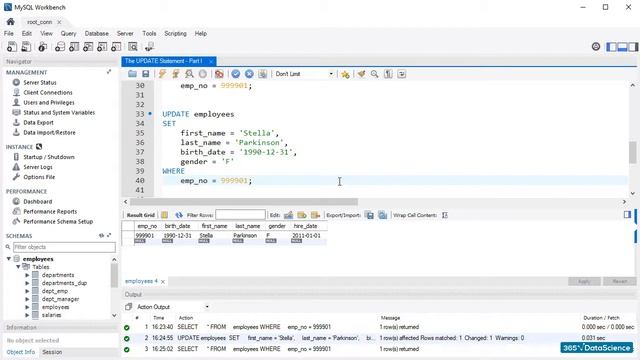
Task: Stop the running query icon
Action: pos(202,74)
